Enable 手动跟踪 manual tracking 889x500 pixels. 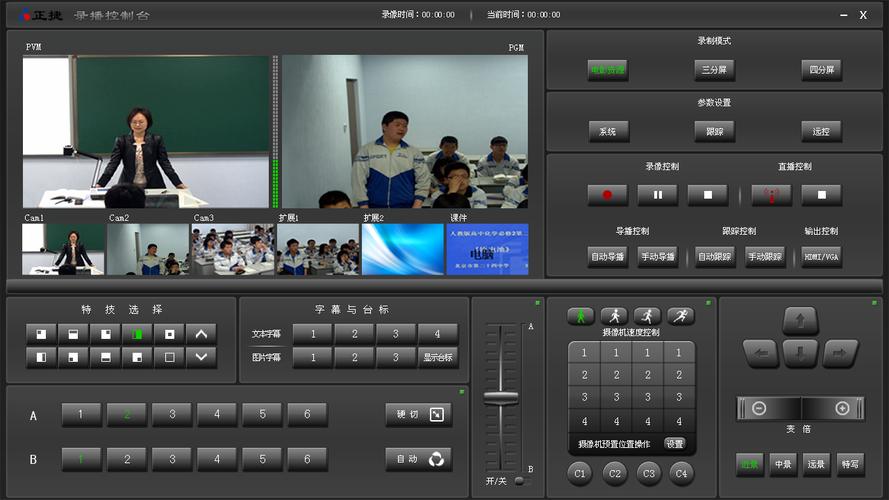click(765, 257)
